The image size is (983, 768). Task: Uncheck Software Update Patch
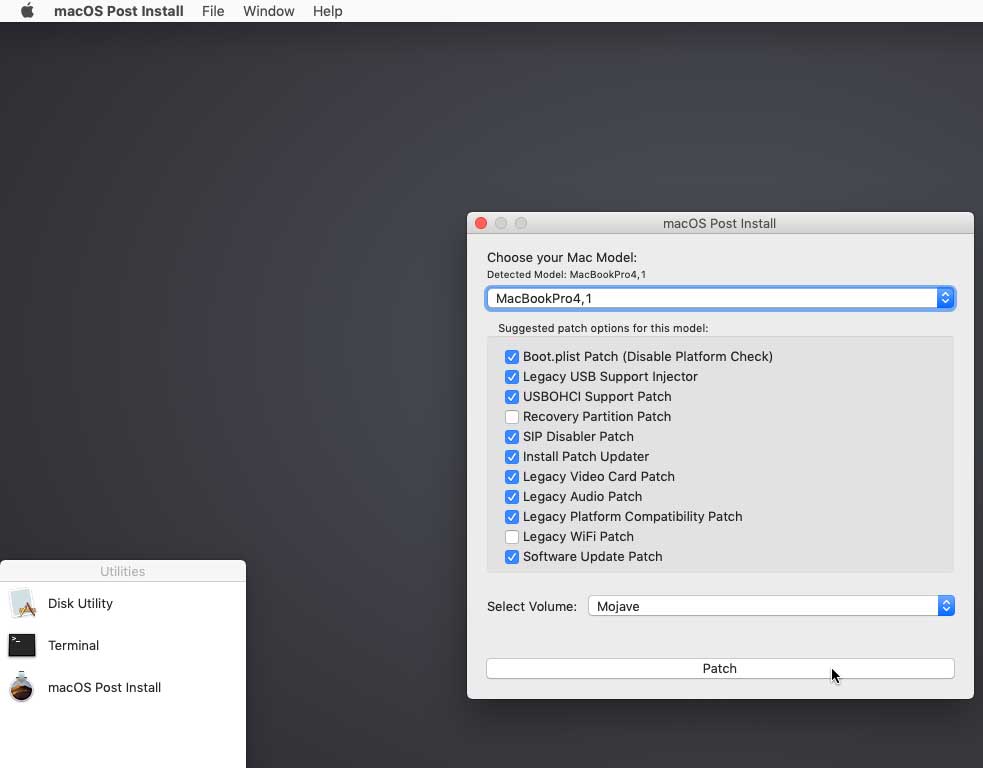click(512, 557)
